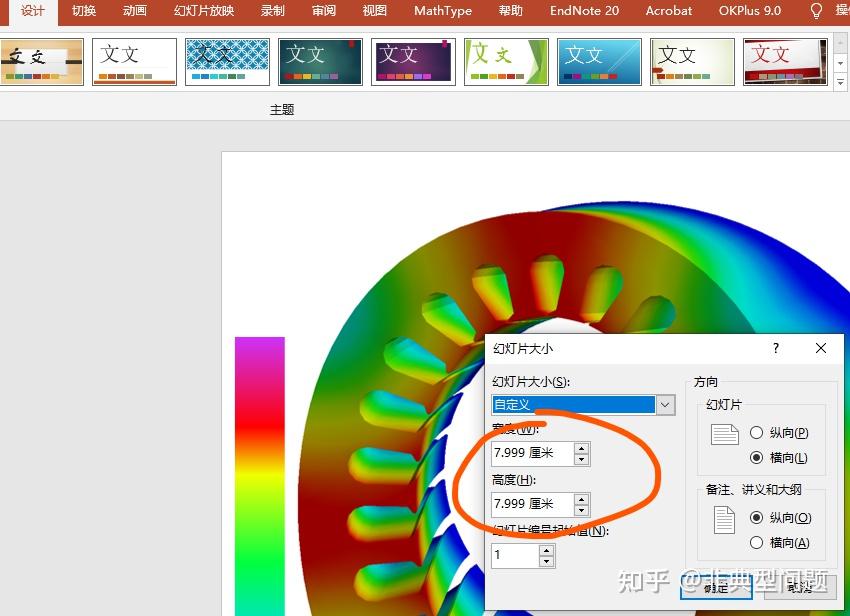Select 纵向(P) slide orientation
The width and height of the screenshot is (850, 616).
tap(759, 432)
